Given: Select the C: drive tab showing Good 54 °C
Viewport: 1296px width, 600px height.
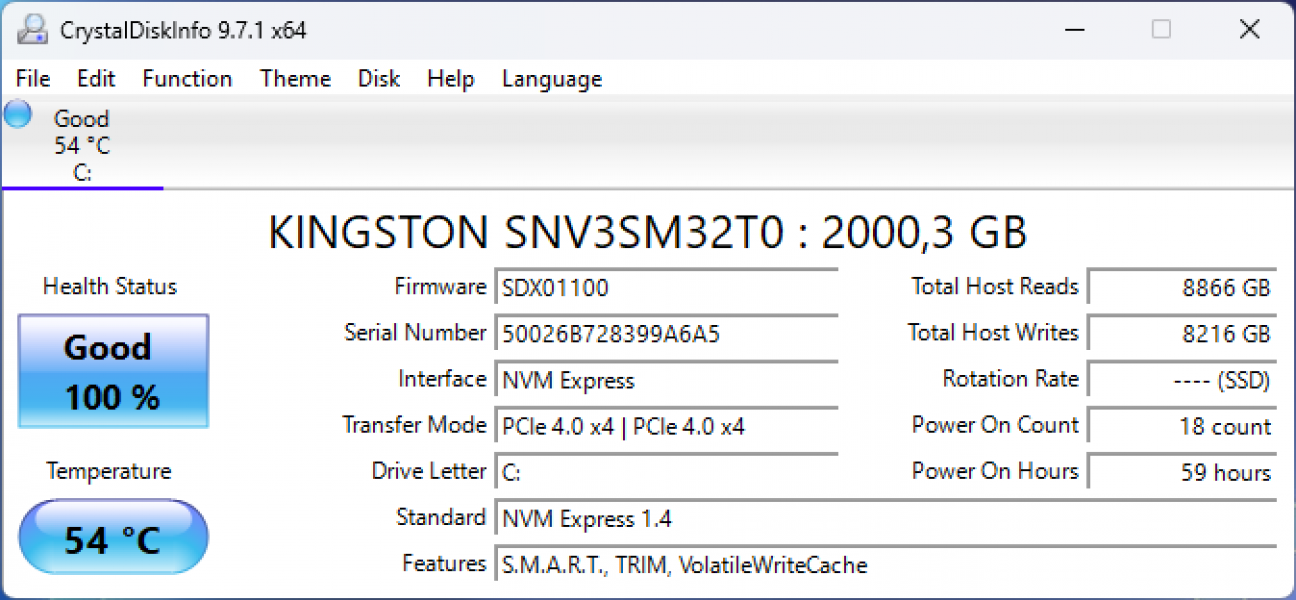Looking at the screenshot, I should (x=82, y=146).
